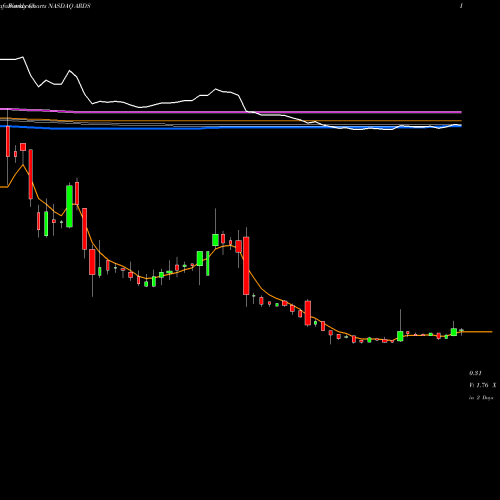Click the 'NASDAQ ABDS' chart title
This screenshot has width=500, height=500.
69,6
